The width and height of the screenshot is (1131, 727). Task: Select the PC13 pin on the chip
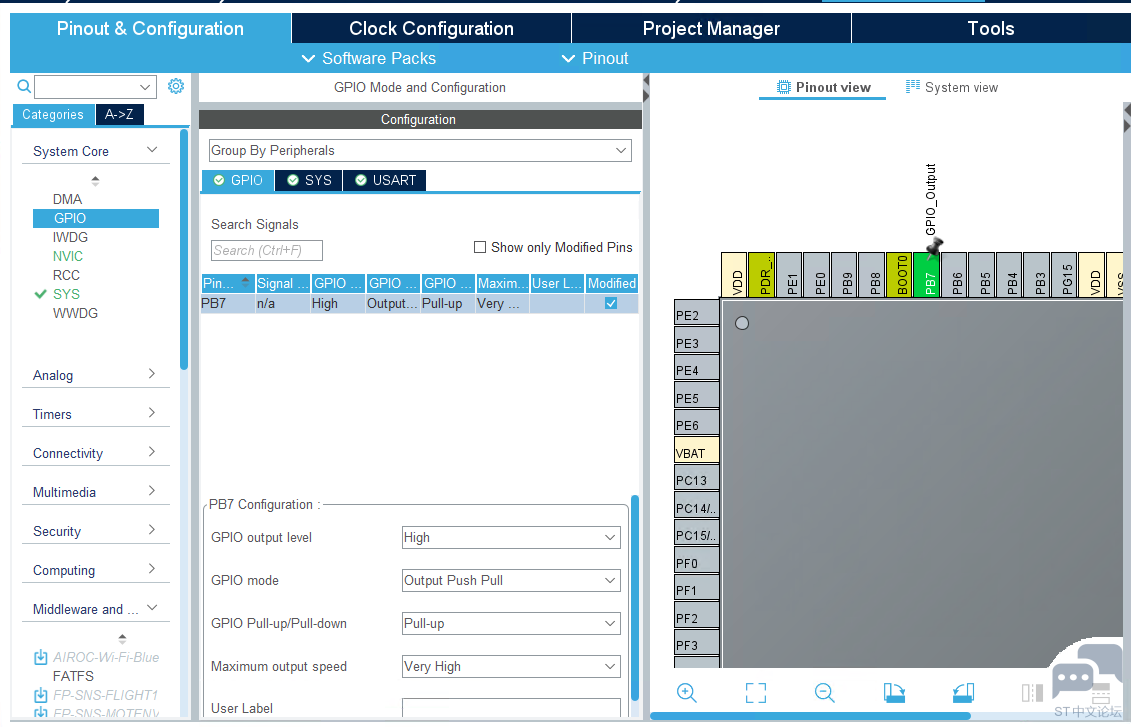(697, 477)
